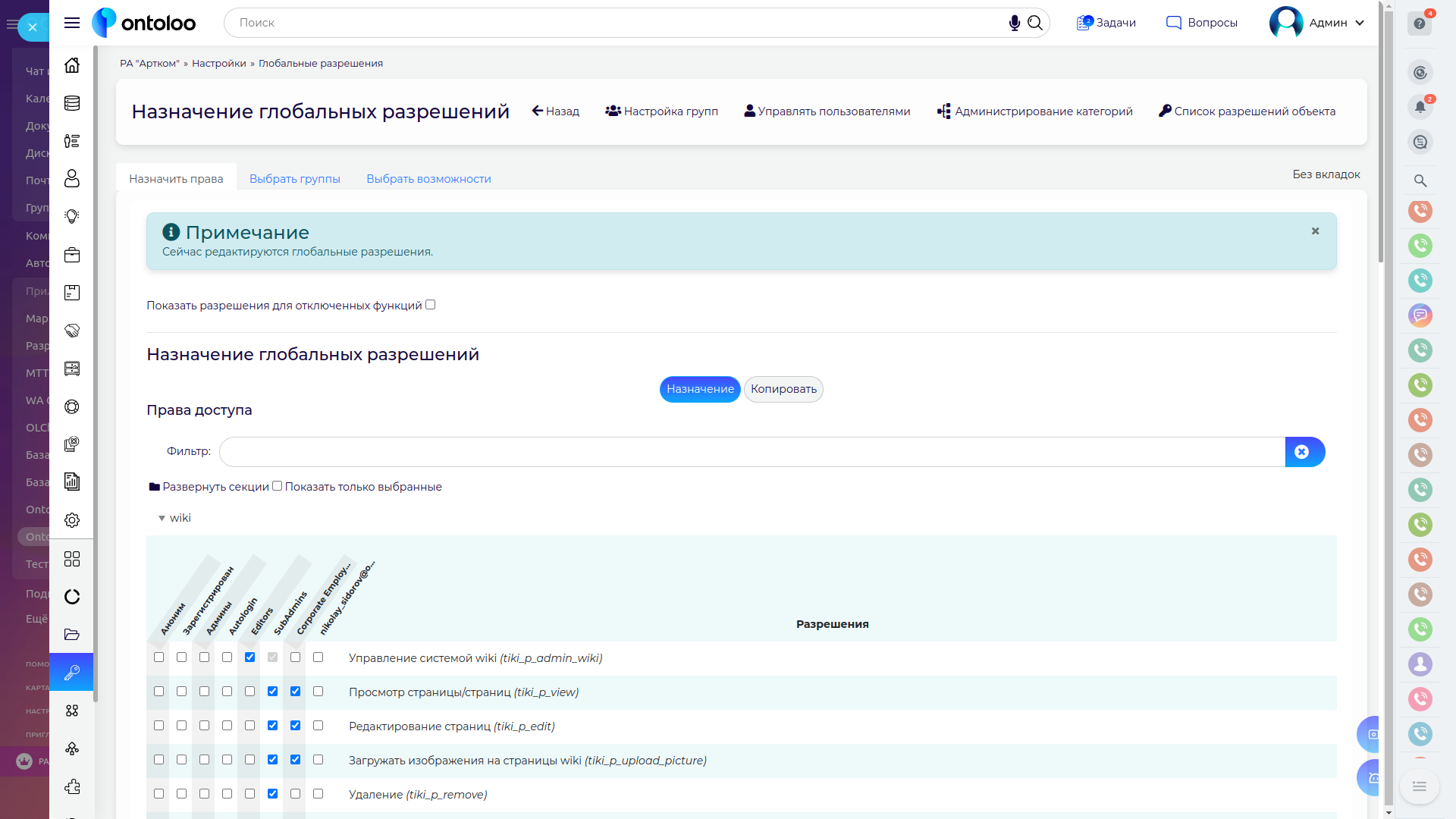The height and width of the screenshot is (819, 1456).
Task: Click into the Фильтр input field
Action: point(751,452)
